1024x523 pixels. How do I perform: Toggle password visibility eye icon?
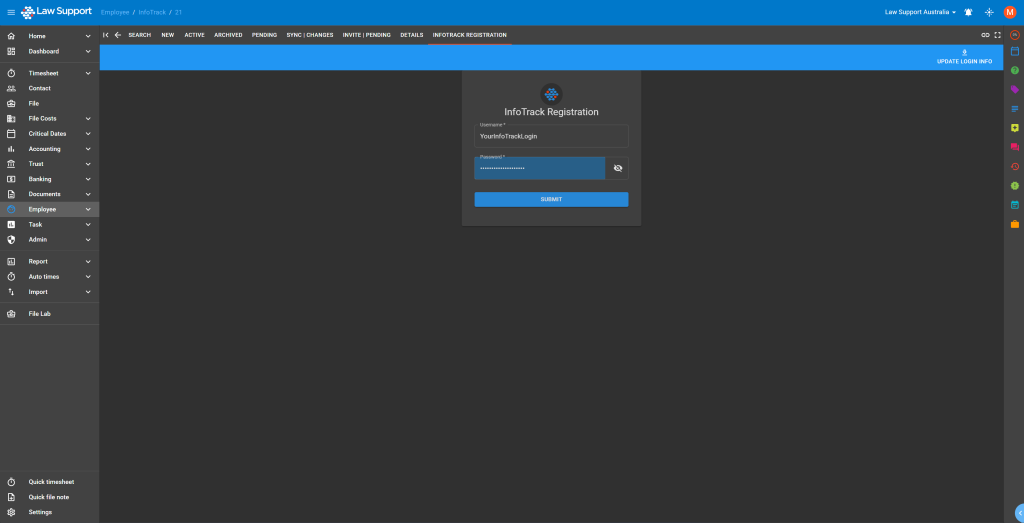point(617,168)
